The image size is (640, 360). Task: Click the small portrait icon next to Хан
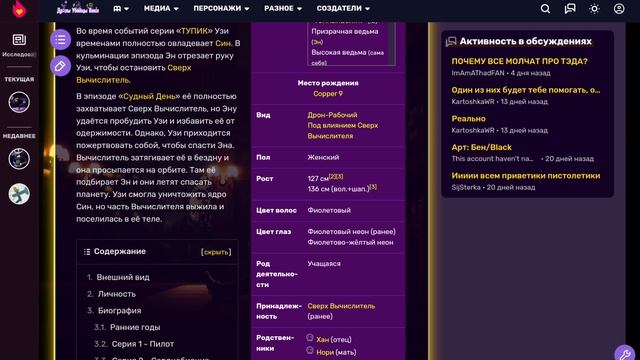point(310,338)
